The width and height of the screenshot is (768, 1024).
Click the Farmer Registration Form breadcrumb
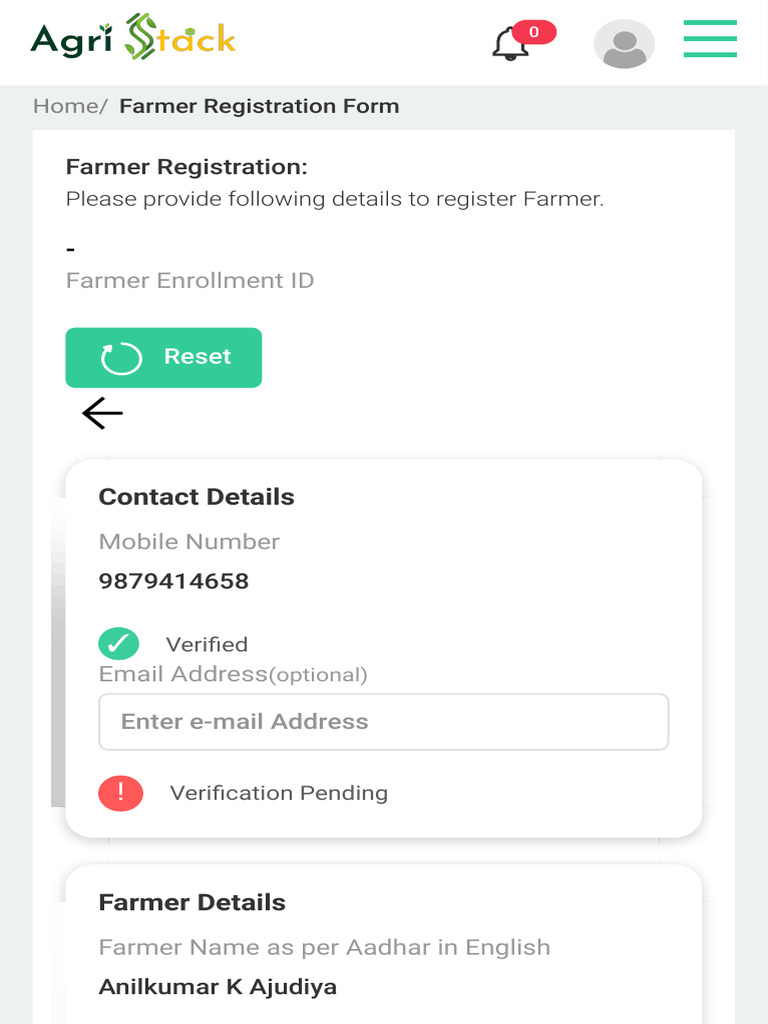259,106
